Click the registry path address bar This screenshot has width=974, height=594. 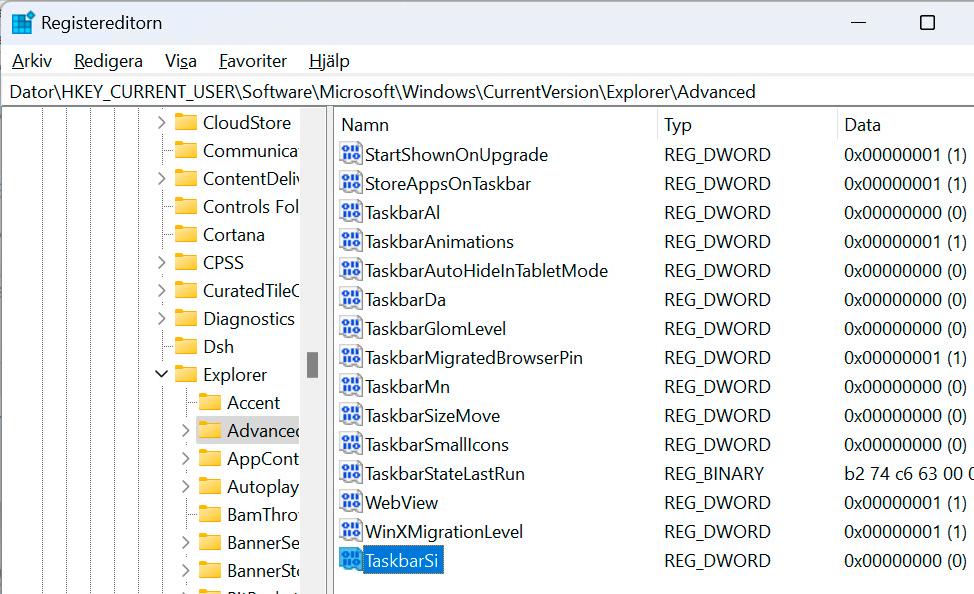point(487,92)
